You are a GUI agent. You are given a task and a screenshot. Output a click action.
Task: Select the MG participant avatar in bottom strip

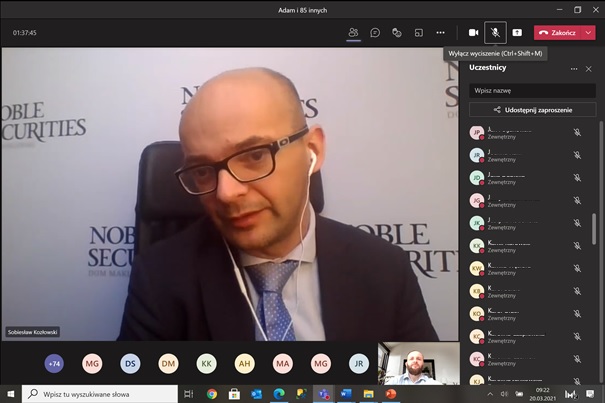click(92, 364)
